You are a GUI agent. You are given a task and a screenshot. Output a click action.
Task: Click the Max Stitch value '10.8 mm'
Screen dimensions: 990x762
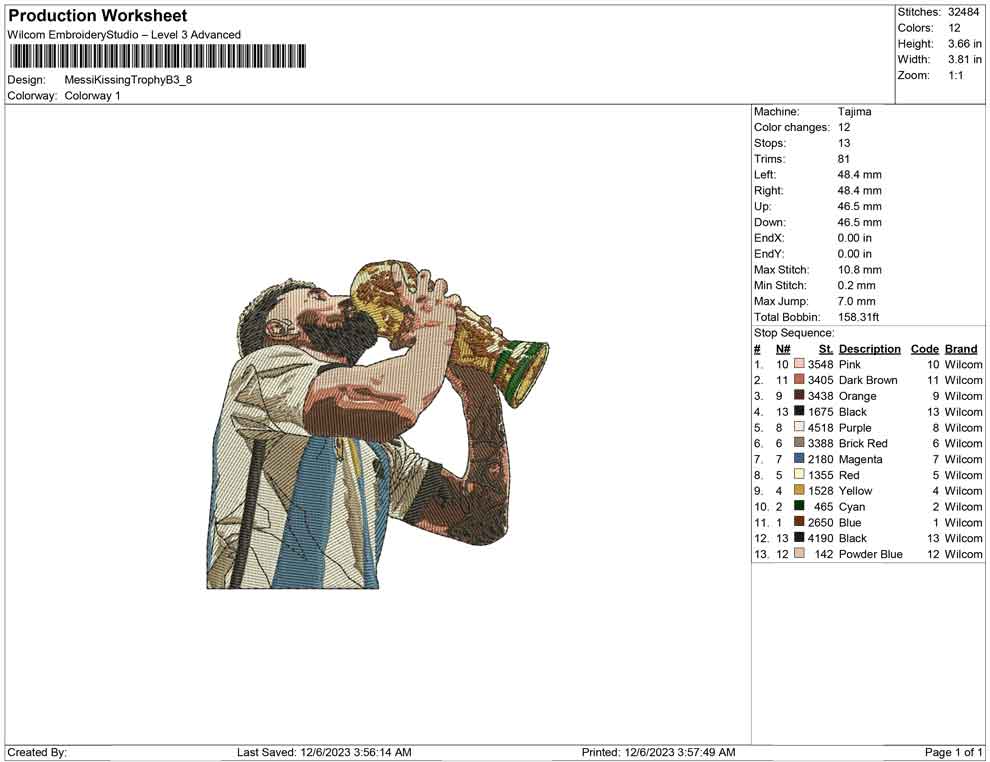coord(860,270)
